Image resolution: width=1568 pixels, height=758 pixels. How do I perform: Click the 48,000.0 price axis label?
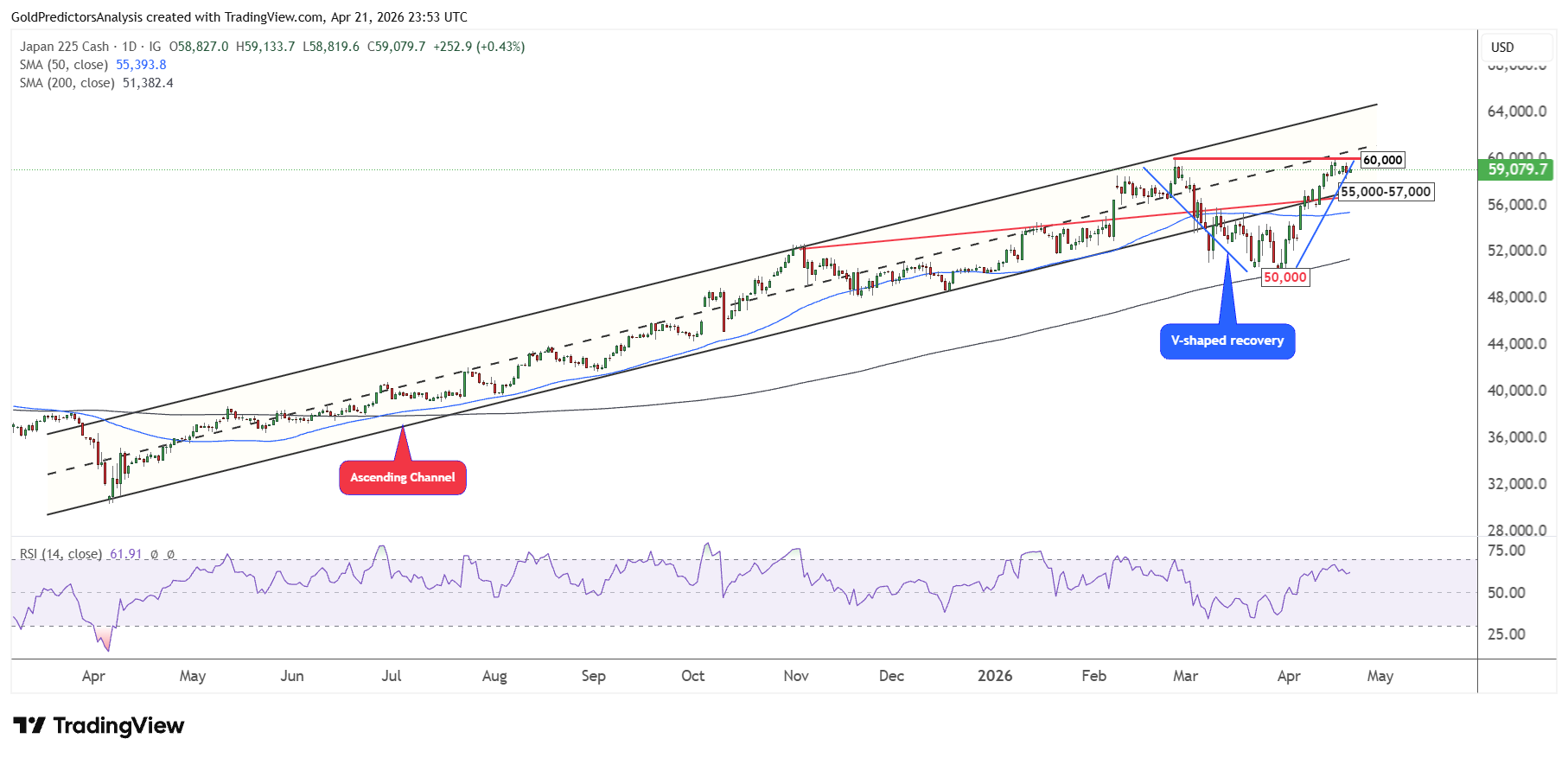pyautogui.click(x=1517, y=297)
